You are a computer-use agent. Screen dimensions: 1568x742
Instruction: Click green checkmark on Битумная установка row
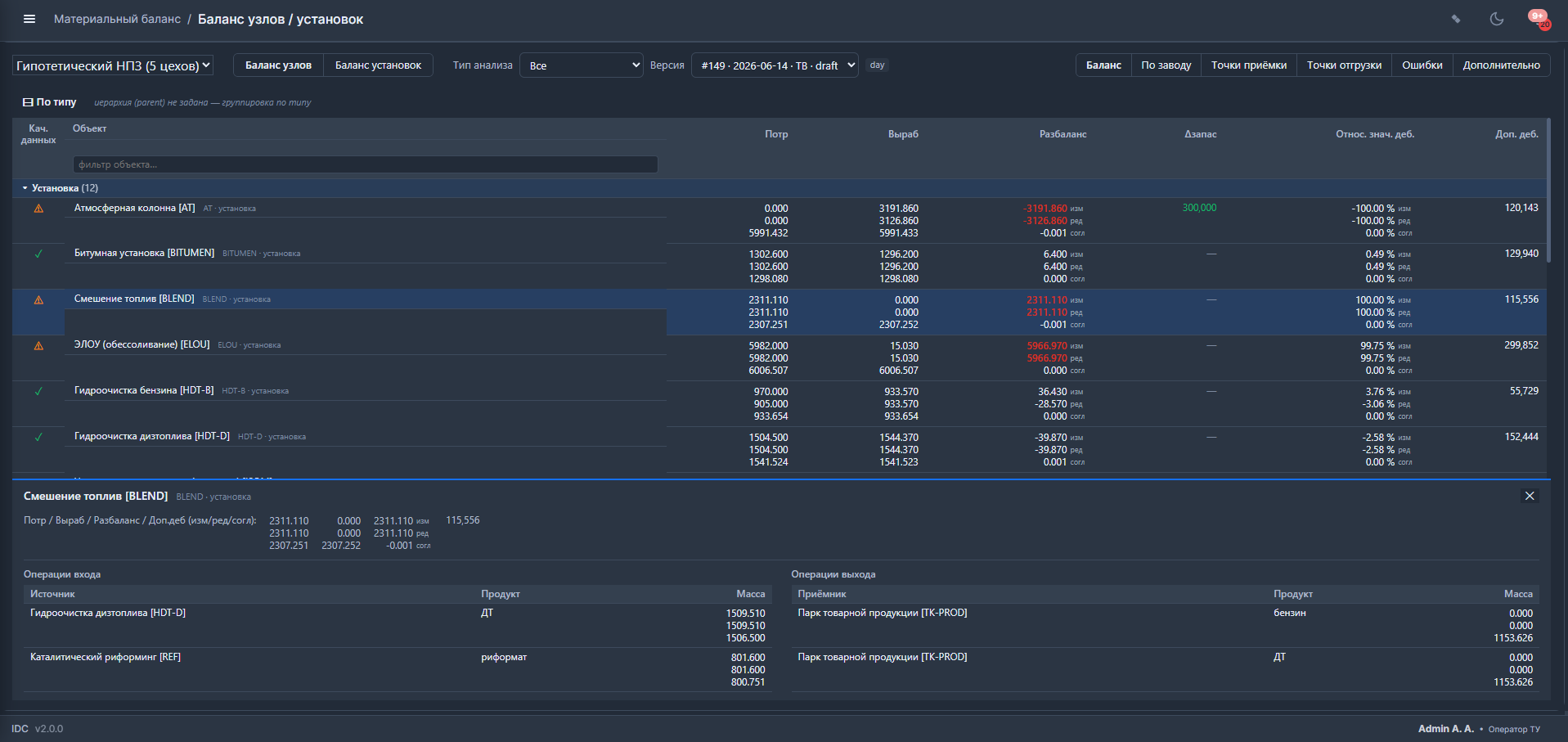coord(38,254)
